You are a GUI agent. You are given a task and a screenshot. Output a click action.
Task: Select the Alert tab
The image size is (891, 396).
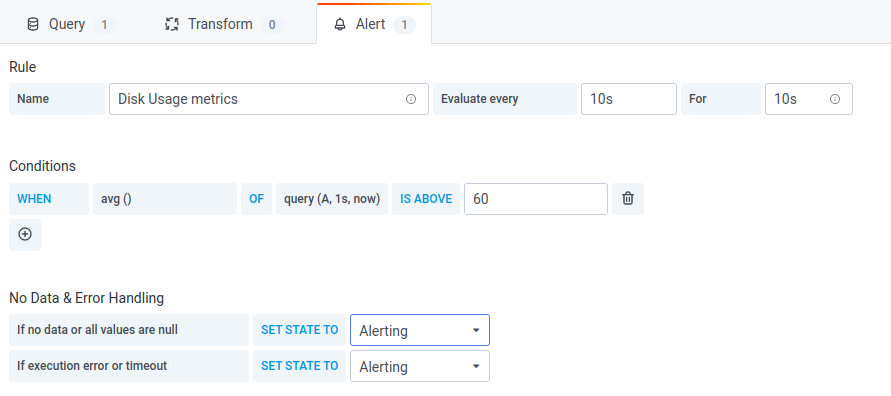[374, 24]
